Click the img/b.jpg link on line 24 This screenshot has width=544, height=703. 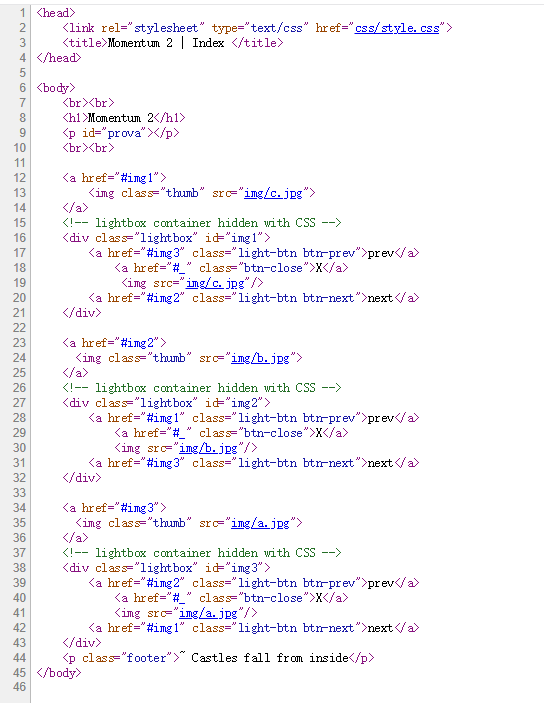pyautogui.click(x=260, y=358)
